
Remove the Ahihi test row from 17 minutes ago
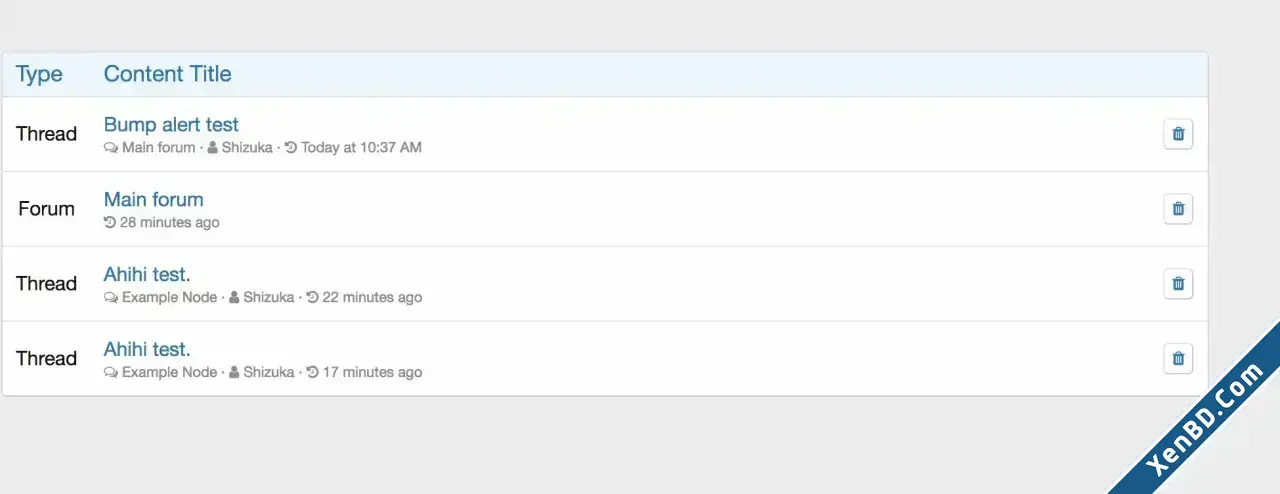pos(1178,359)
